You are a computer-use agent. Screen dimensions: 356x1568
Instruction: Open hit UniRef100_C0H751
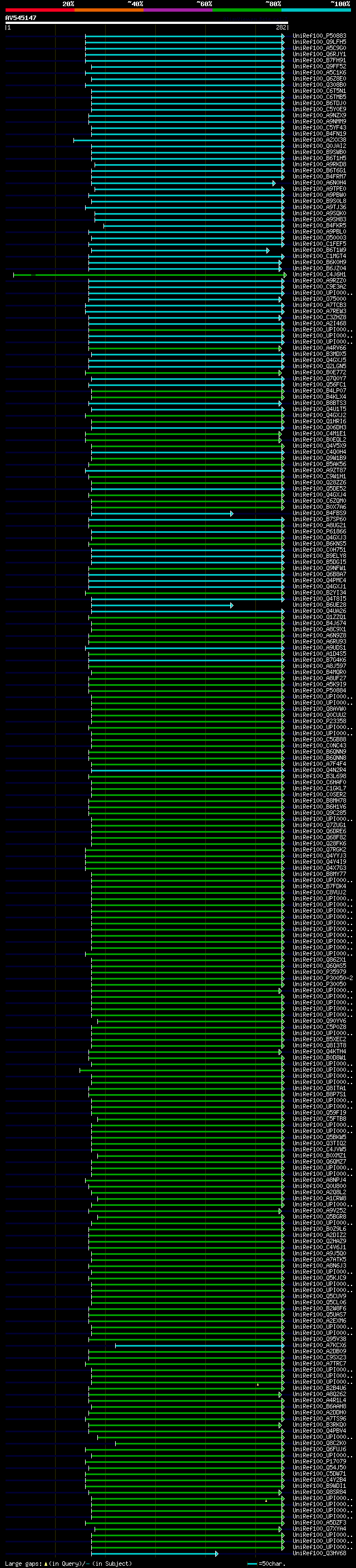tap(319, 550)
